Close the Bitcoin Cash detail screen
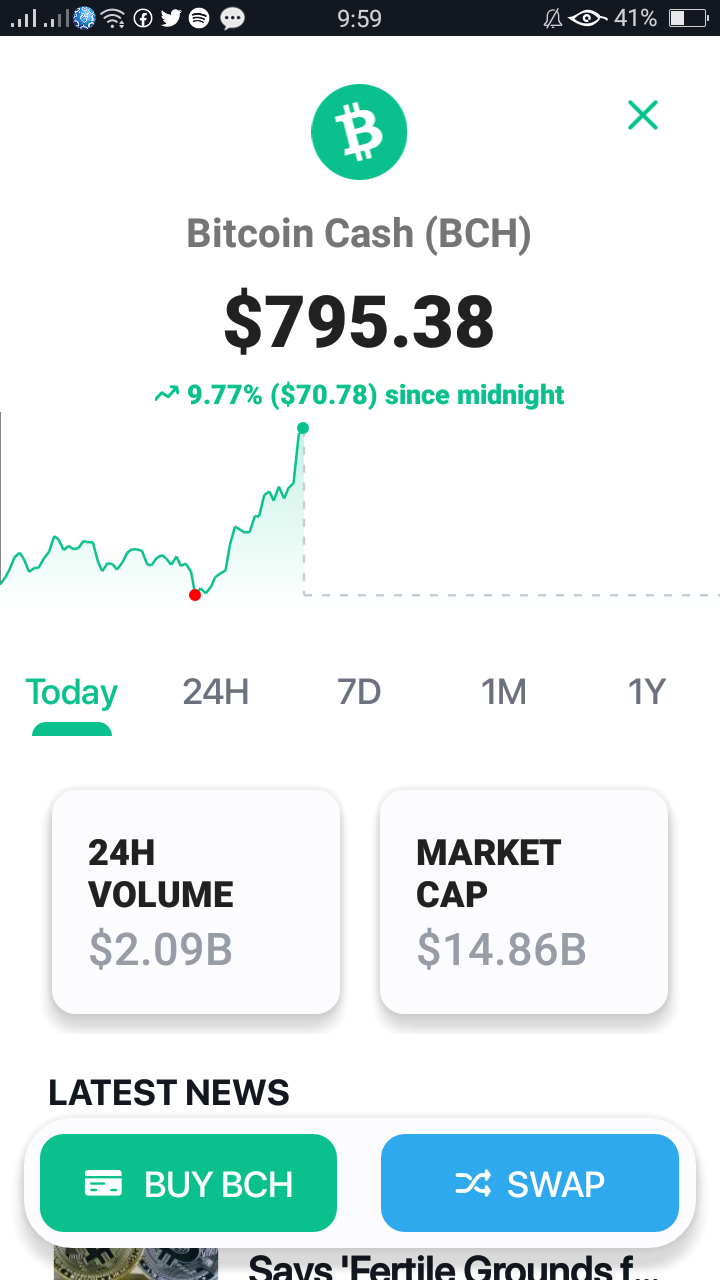 pos(642,115)
